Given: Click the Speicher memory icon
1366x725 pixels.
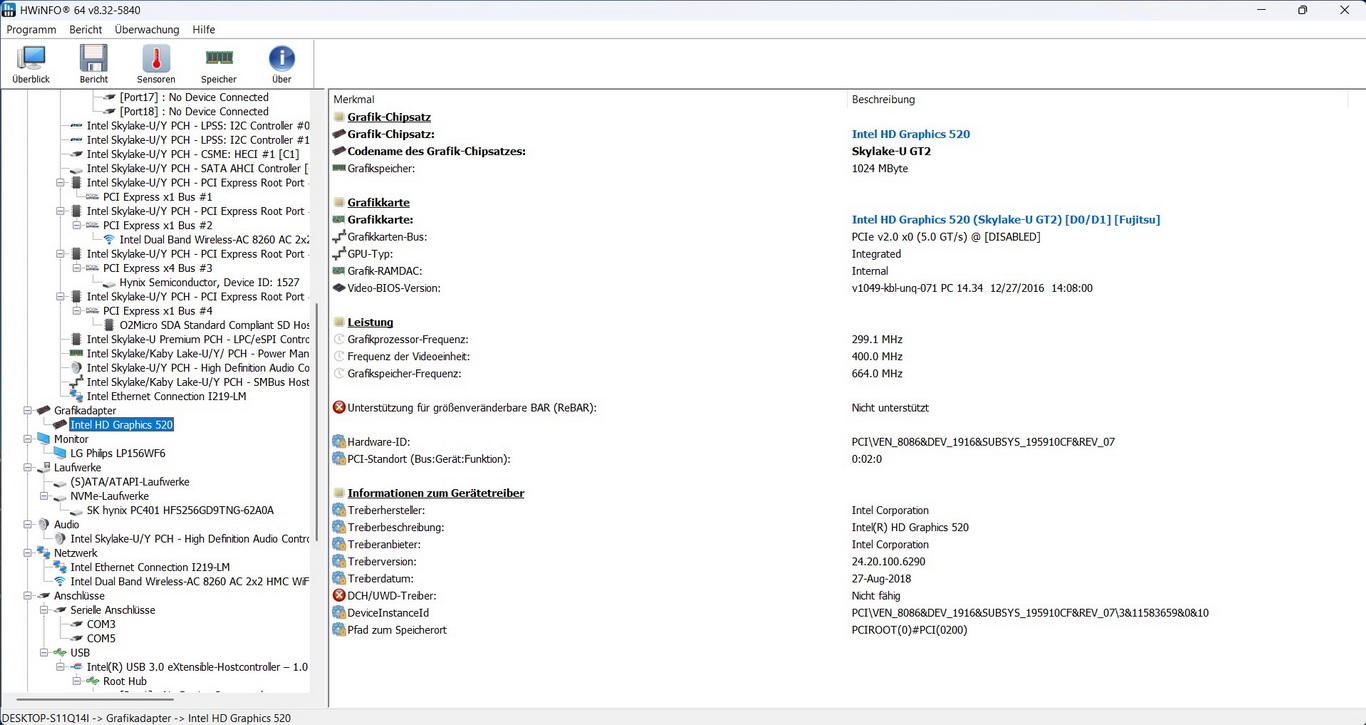Looking at the screenshot, I should pos(219,64).
